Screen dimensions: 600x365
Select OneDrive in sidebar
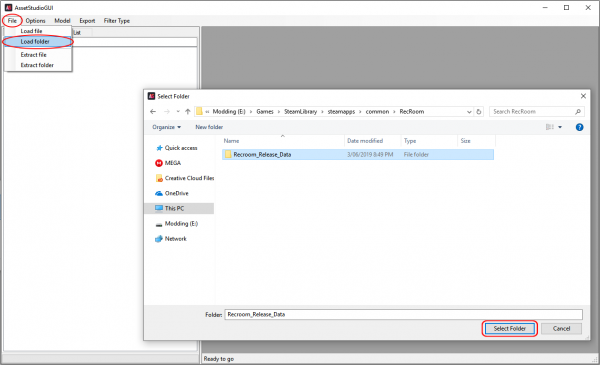click(176, 194)
